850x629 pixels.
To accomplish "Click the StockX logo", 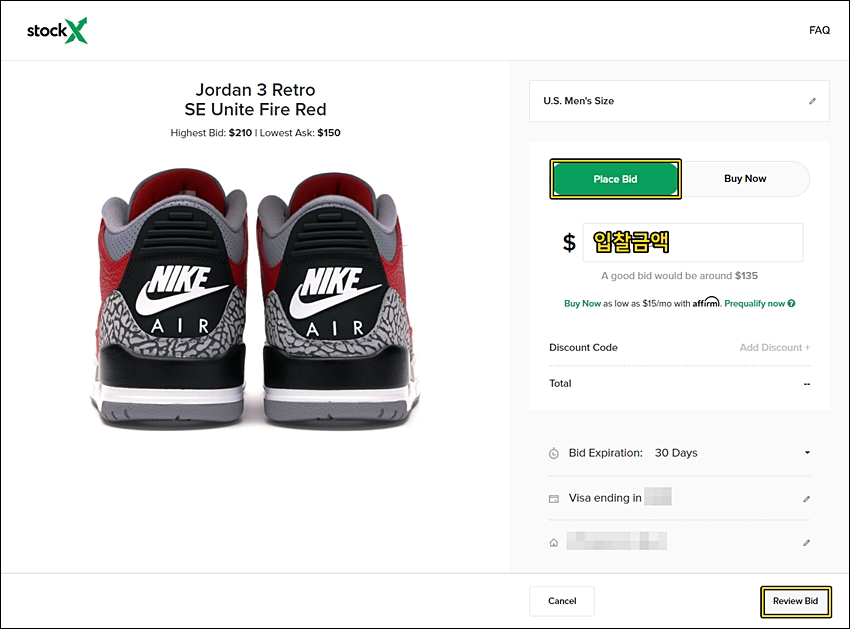I will [57, 30].
